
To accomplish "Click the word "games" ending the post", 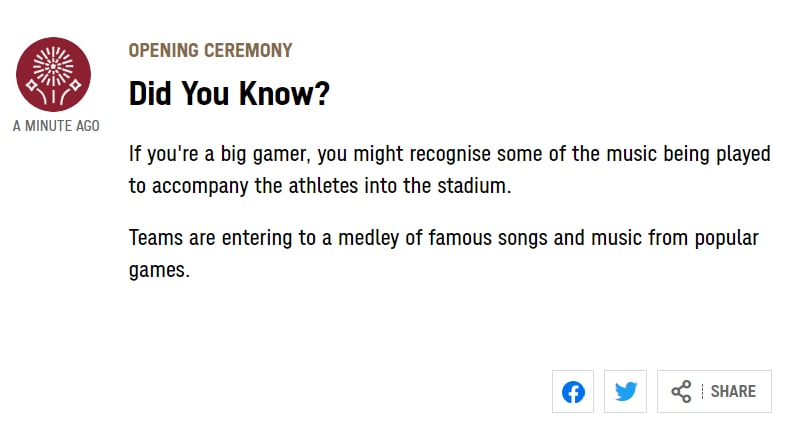I will click(158, 269).
